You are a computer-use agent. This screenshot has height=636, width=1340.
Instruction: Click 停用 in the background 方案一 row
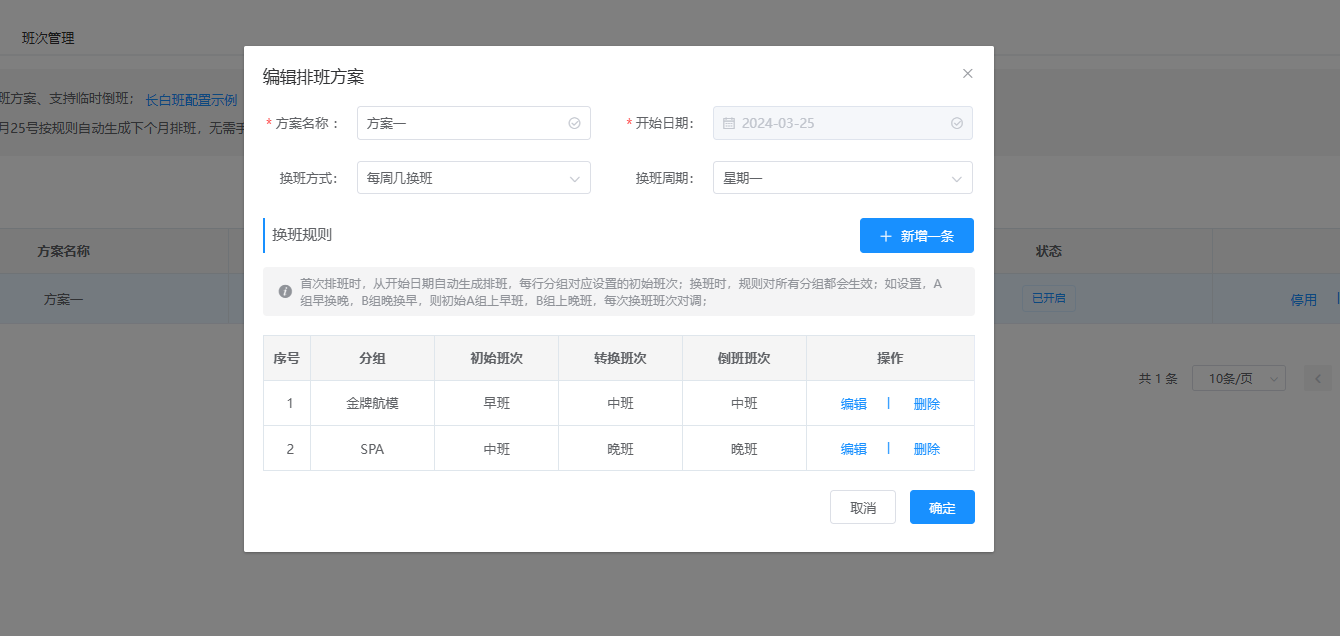pos(1304,299)
